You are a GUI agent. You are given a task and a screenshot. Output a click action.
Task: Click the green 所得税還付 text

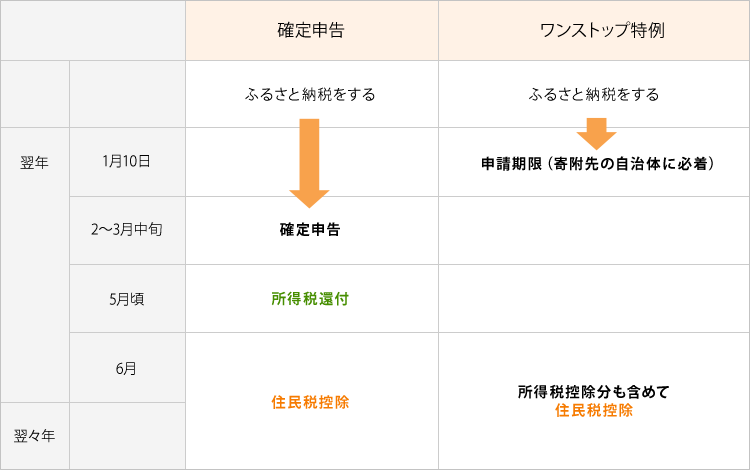click(x=310, y=299)
